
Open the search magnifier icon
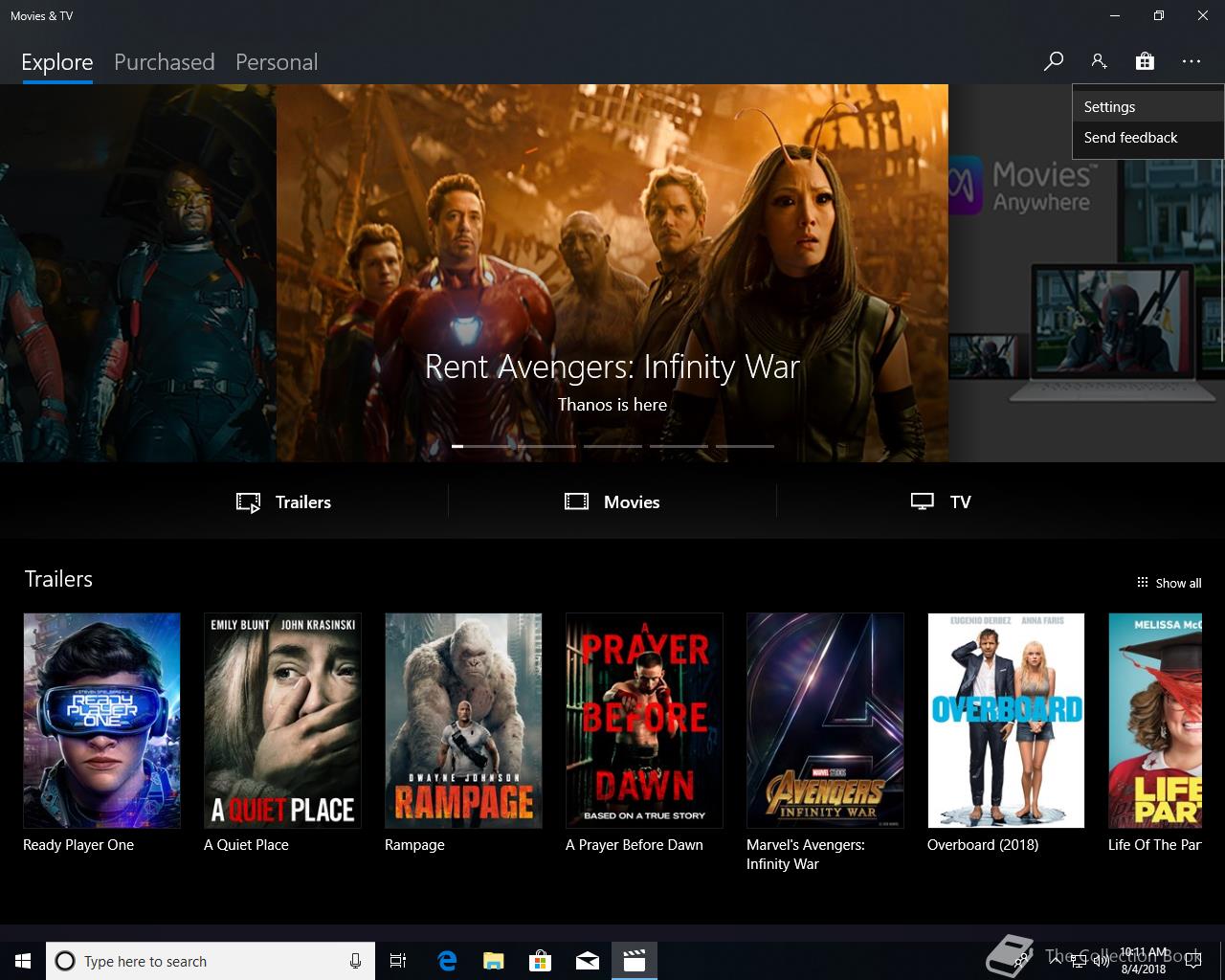click(1054, 61)
